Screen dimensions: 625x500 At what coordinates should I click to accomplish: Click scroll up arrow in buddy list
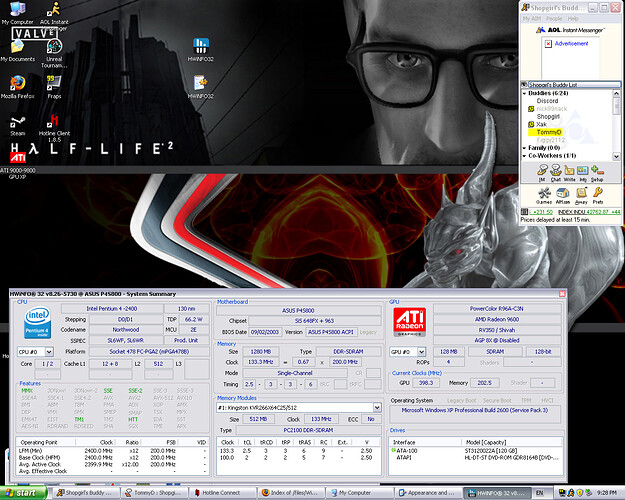point(616,93)
